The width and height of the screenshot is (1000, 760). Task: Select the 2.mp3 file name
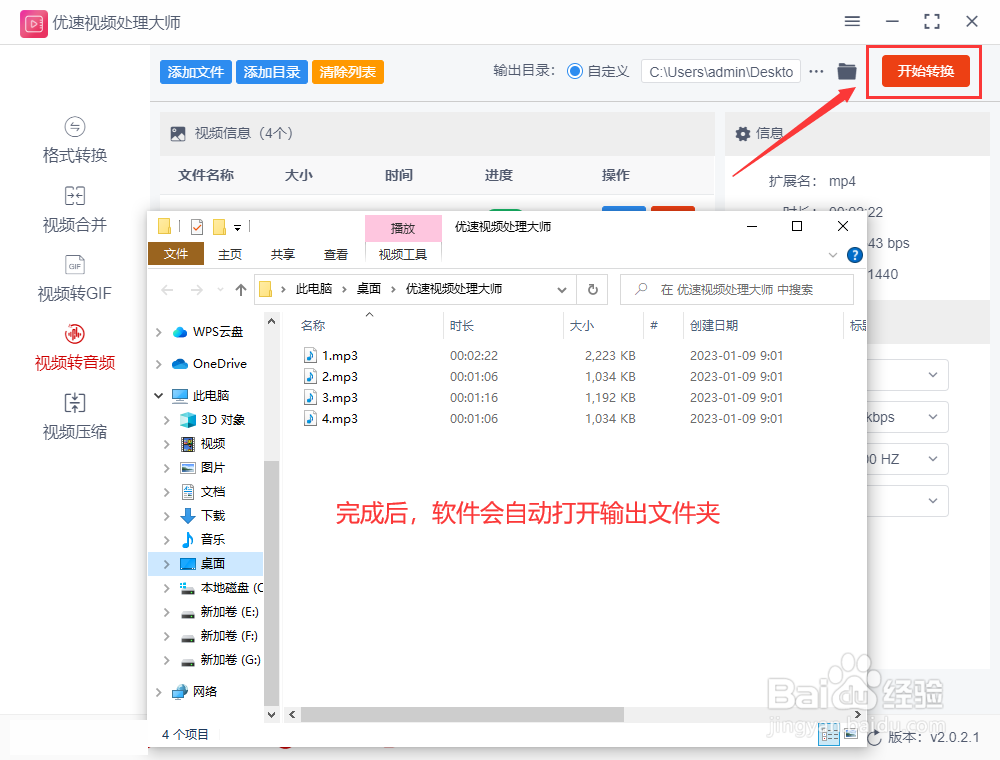pos(339,376)
